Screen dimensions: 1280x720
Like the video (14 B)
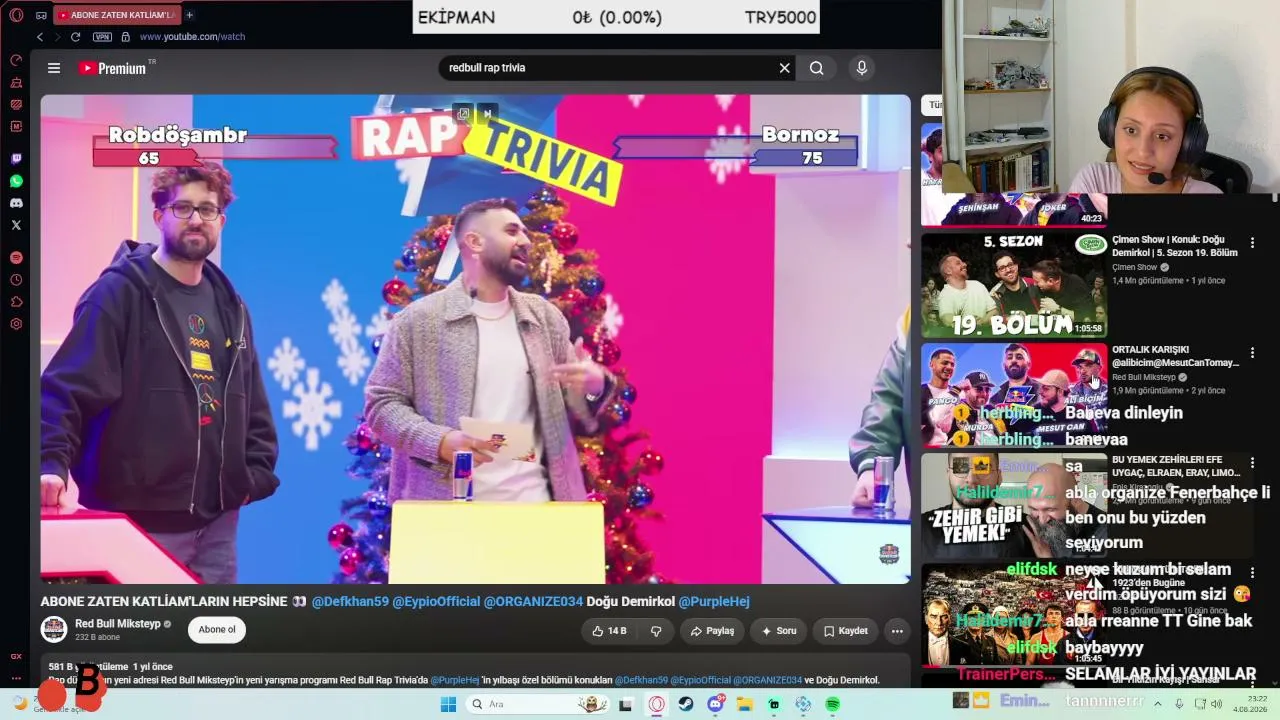(x=609, y=631)
